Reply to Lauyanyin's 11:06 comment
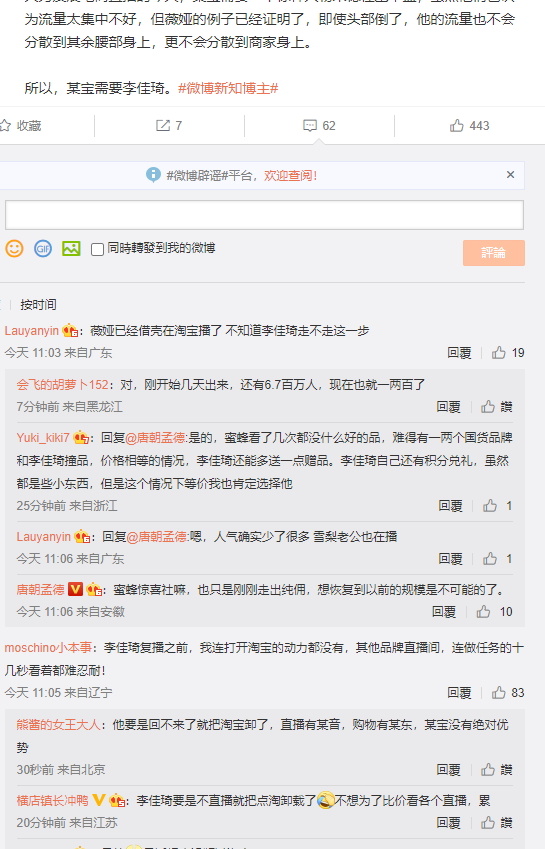Image resolution: width=545 pixels, height=849 pixels. pyautogui.click(x=450, y=559)
